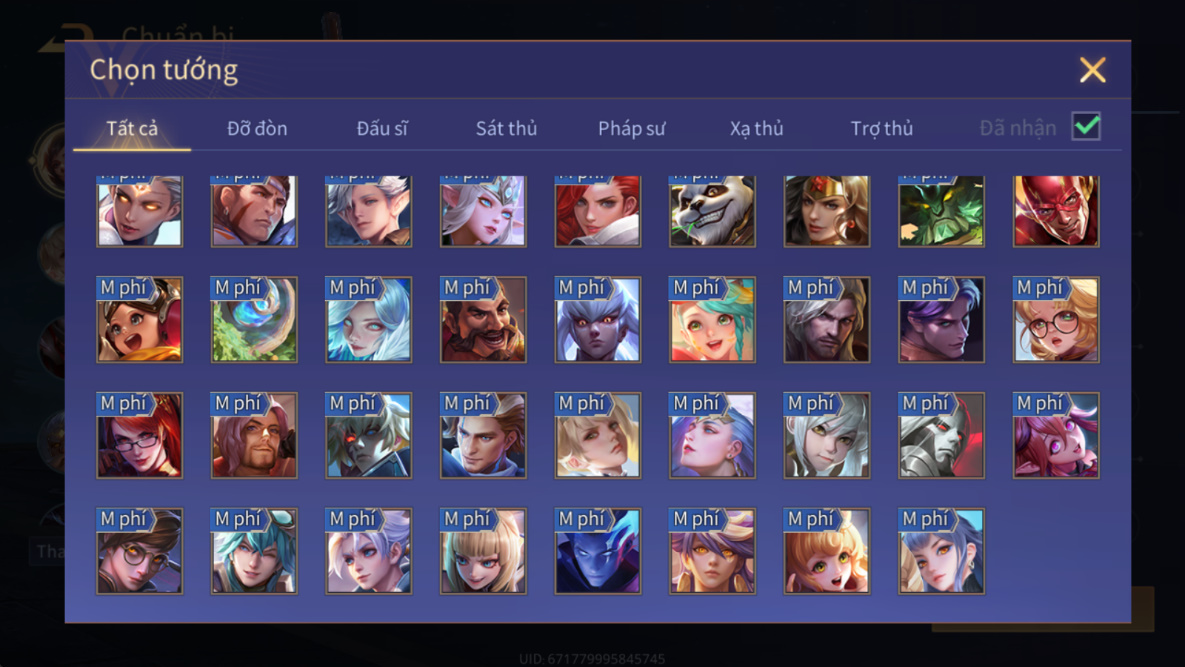Select the Đấu sĩ tab
This screenshot has width=1185, height=667.
382,128
